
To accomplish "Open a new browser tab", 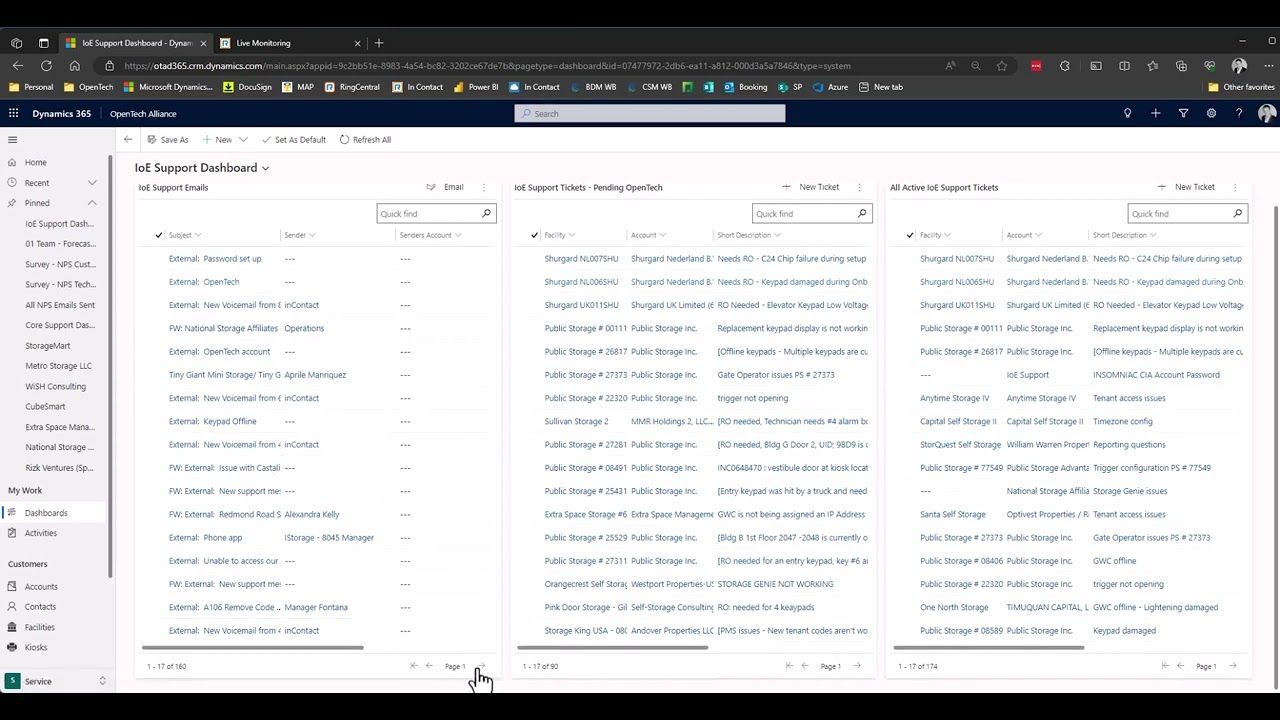I will (x=378, y=43).
